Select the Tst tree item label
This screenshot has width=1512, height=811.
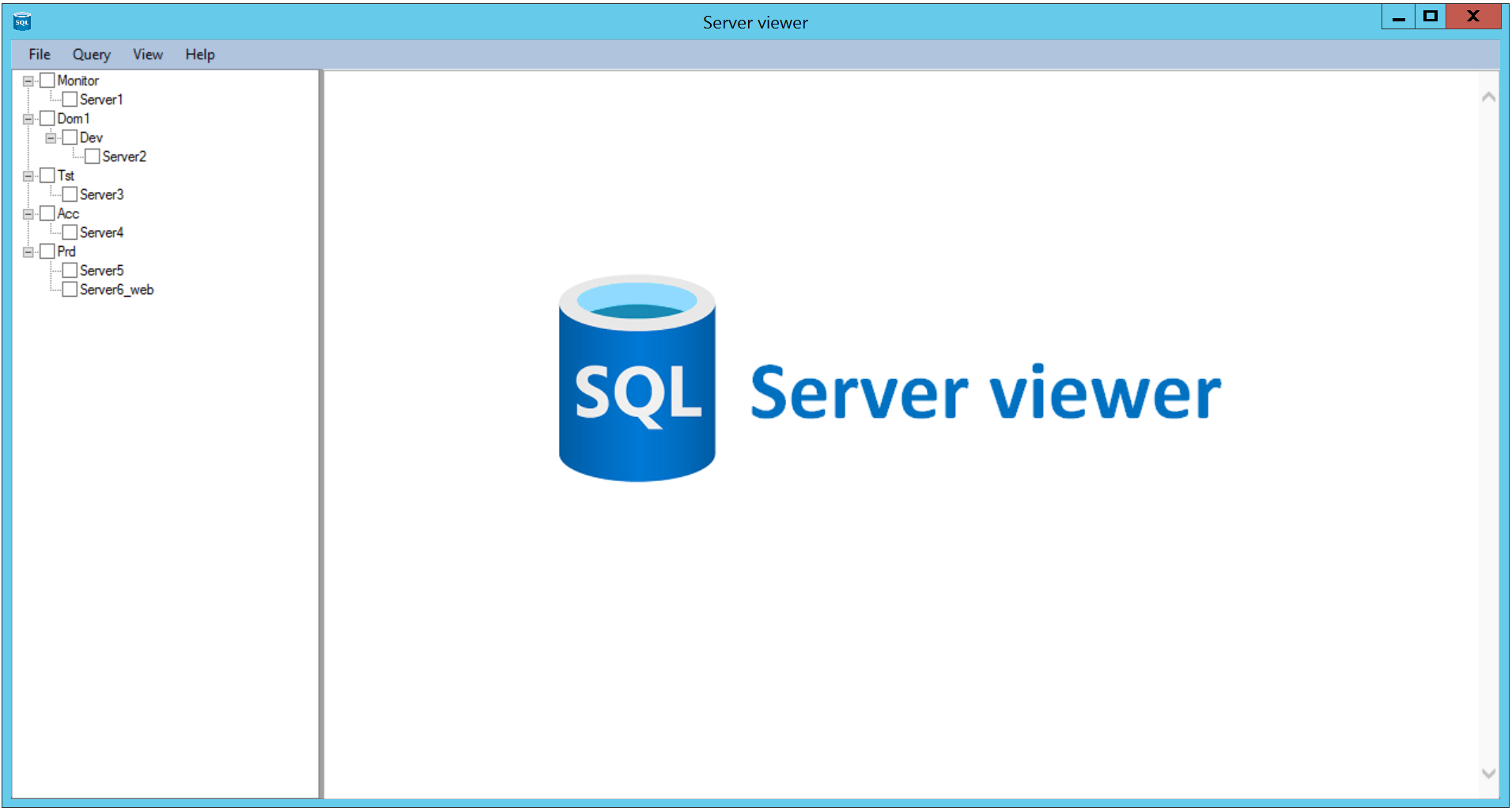click(66, 176)
